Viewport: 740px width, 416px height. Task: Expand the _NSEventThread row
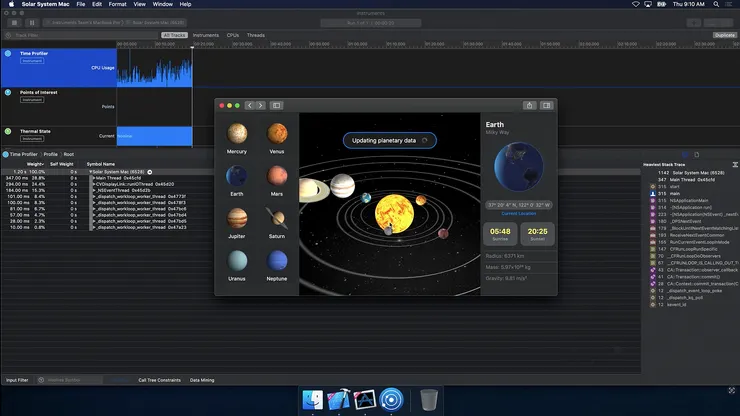point(92,190)
